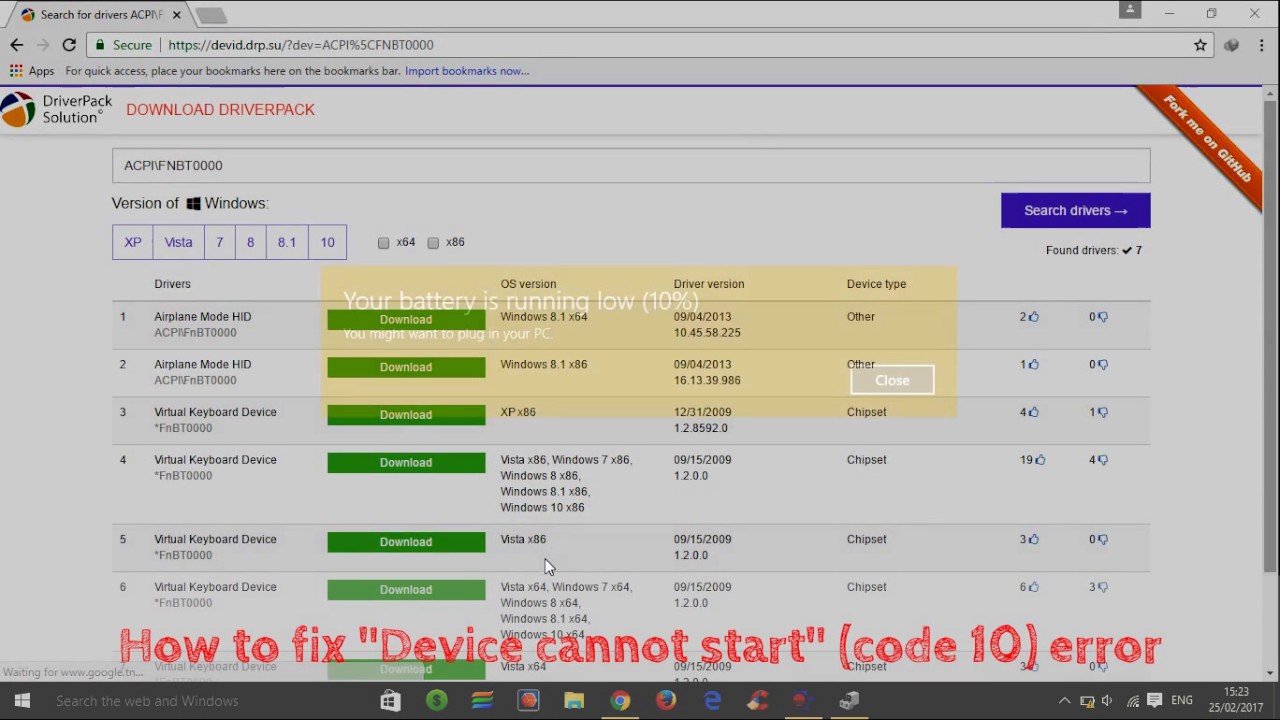Viewport: 1280px width, 720px height.
Task: Click the 'Driver version' column header
Action: [x=709, y=284]
